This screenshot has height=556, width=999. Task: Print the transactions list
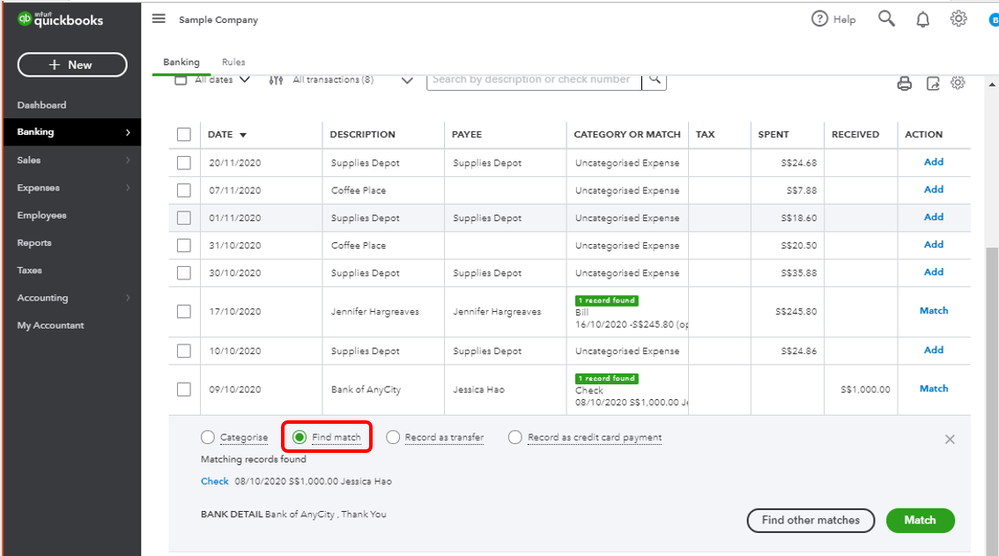(x=904, y=84)
